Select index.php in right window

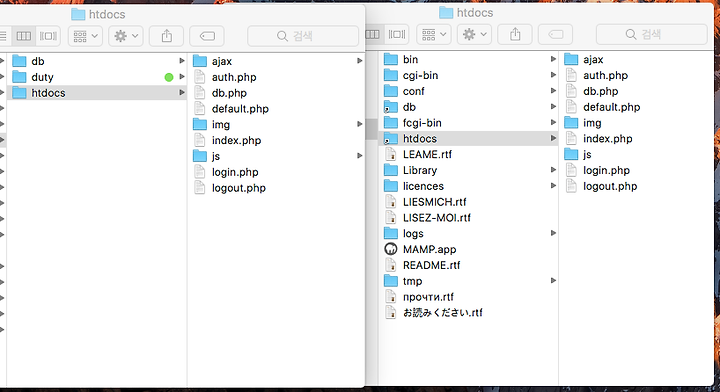[x=636, y=139]
